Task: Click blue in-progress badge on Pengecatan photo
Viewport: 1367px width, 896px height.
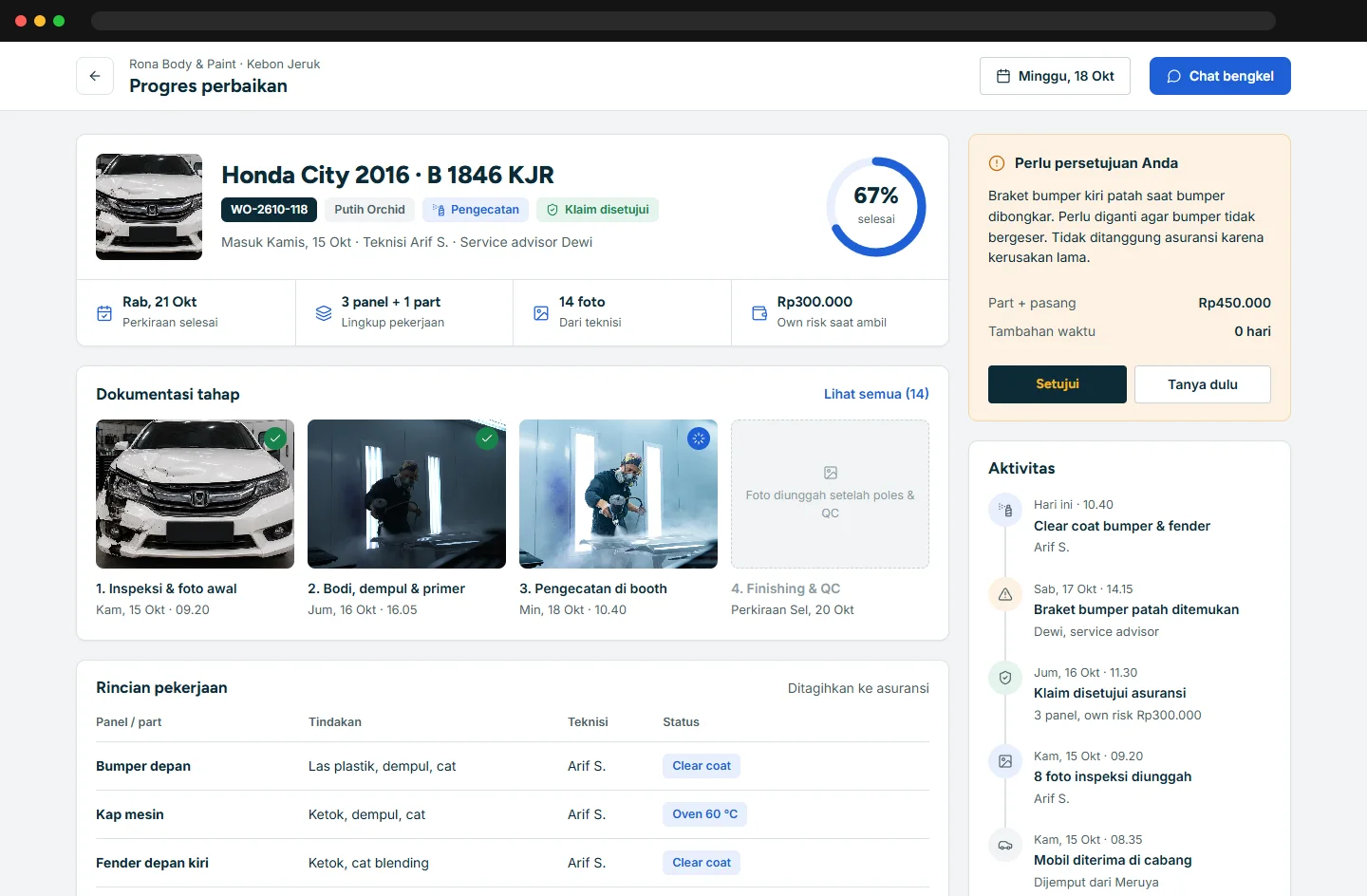Action: tap(699, 439)
